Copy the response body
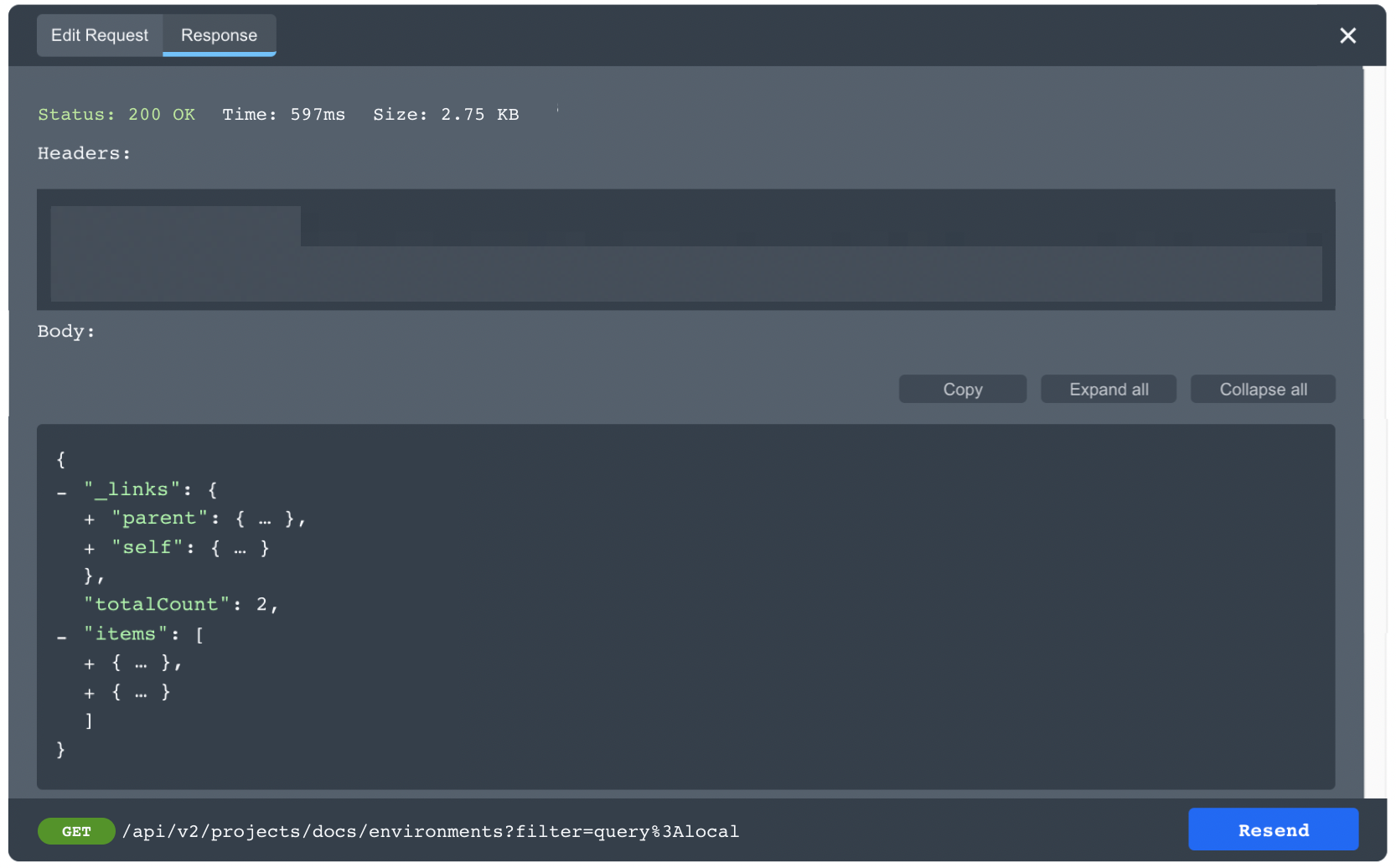The image size is (1396, 868). [x=962, y=389]
